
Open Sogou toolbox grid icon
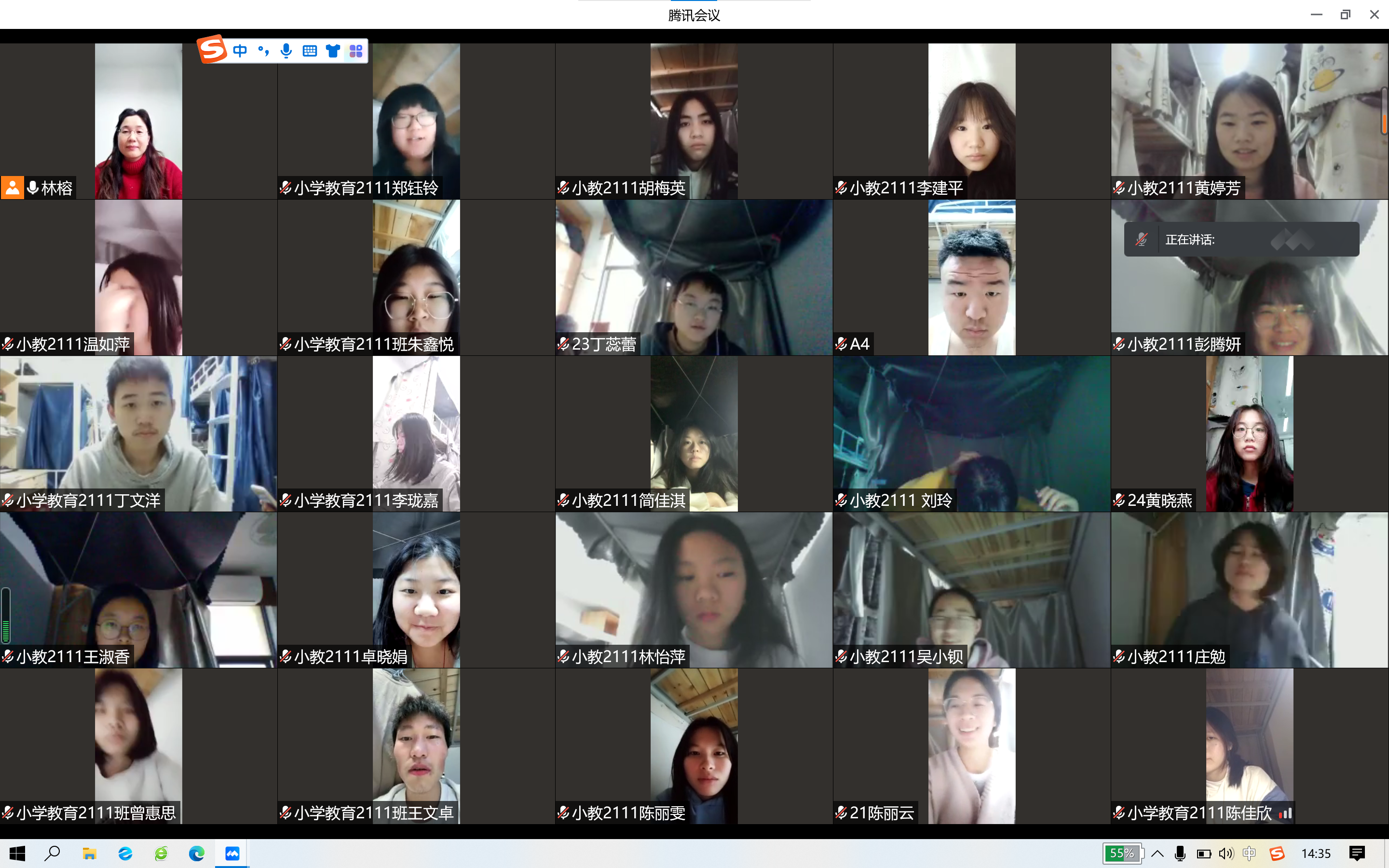click(356, 51)
